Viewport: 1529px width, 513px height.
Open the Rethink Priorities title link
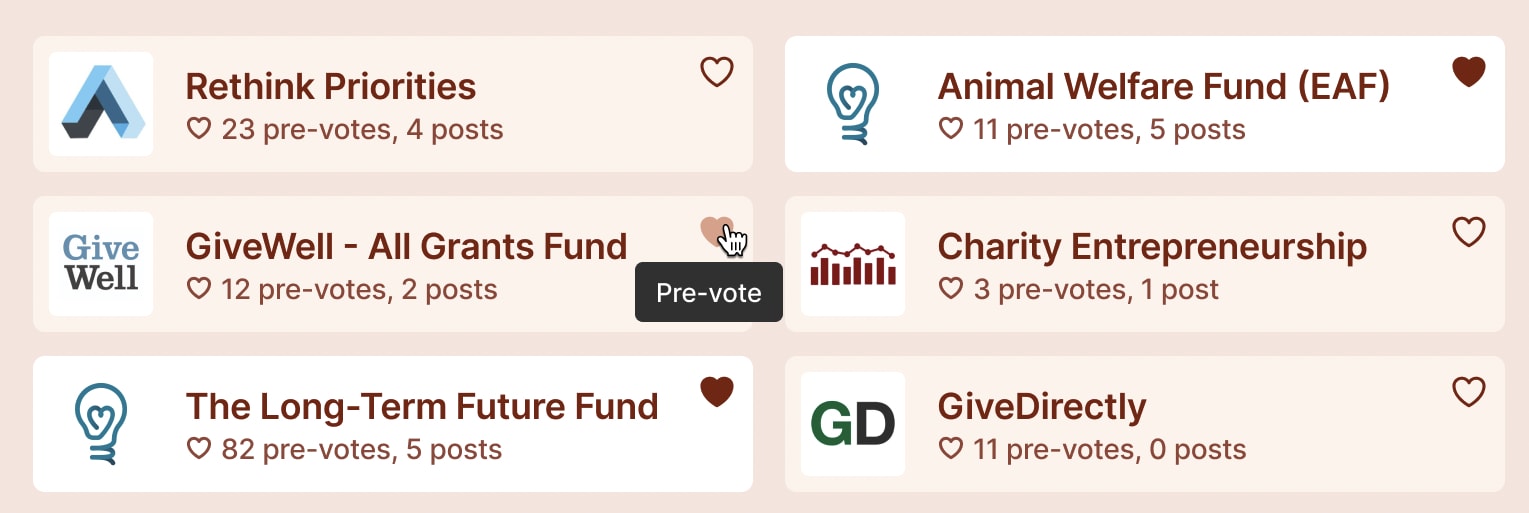tap(331, 87)
